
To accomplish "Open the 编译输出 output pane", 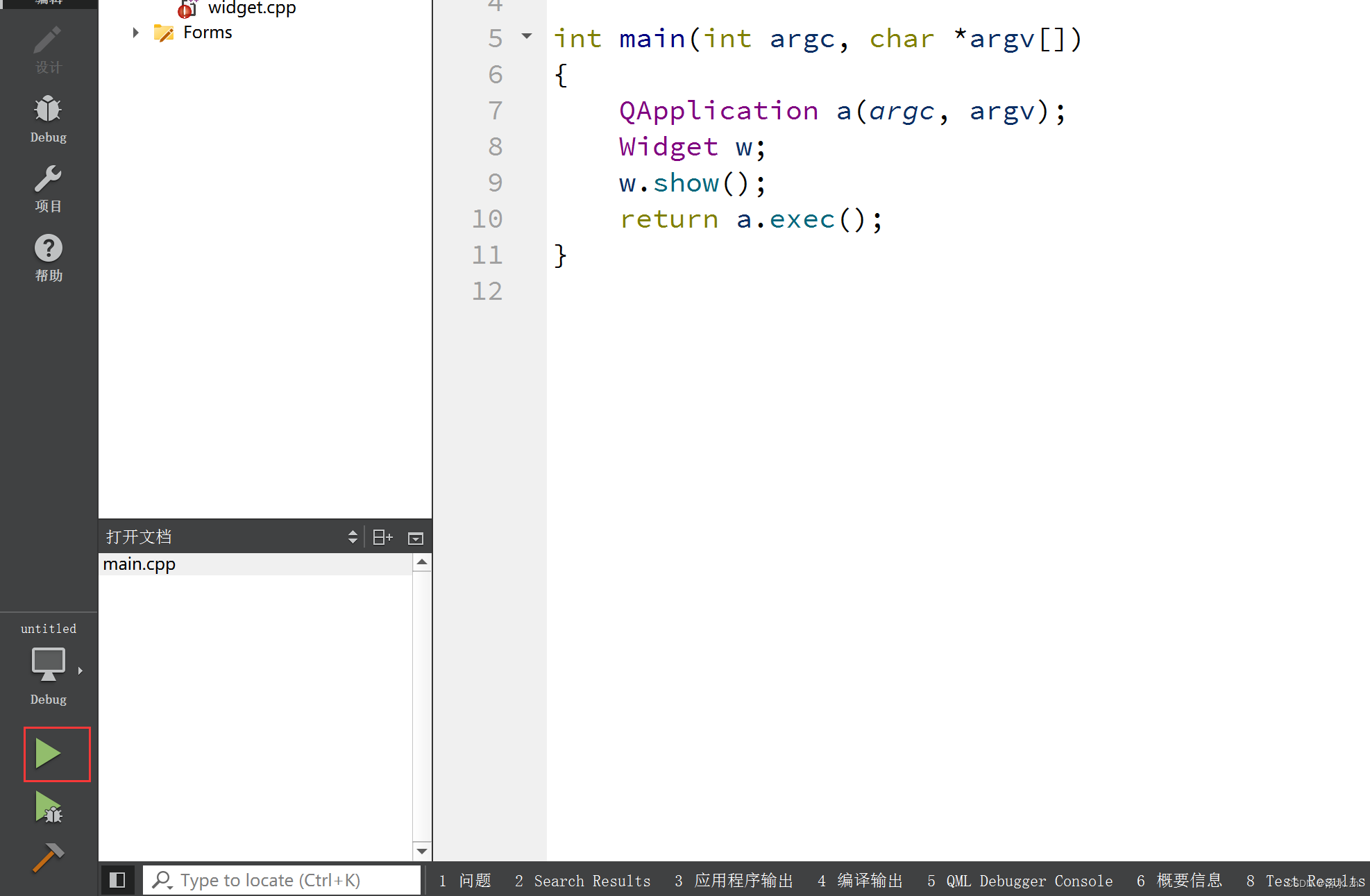I will click(860, 881).
